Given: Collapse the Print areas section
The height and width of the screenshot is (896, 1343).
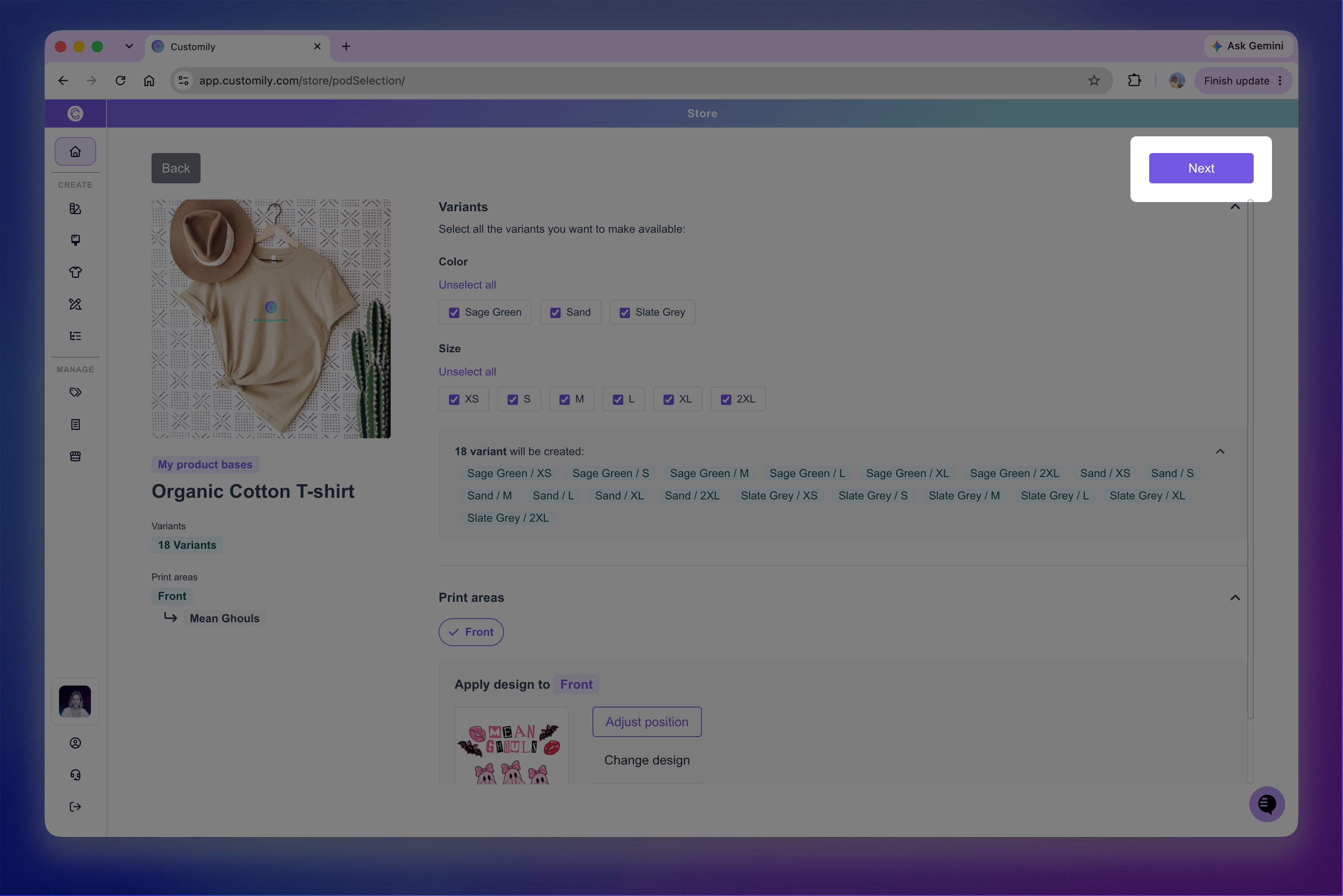Looking at the screenshot, I should click(1235, 598).
